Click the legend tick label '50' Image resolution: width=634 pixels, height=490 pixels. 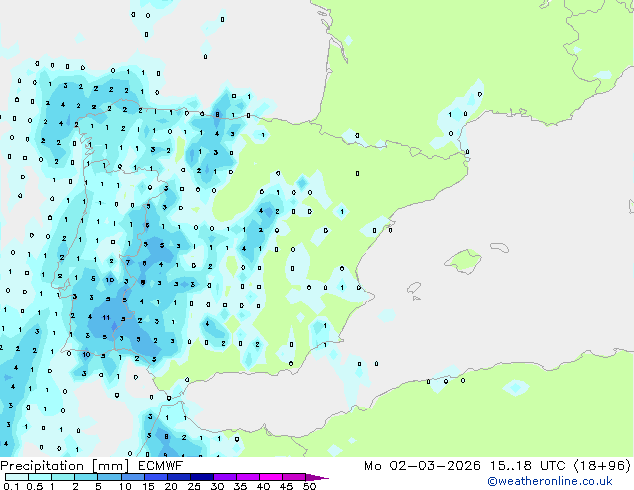click(x=309, y=486)
